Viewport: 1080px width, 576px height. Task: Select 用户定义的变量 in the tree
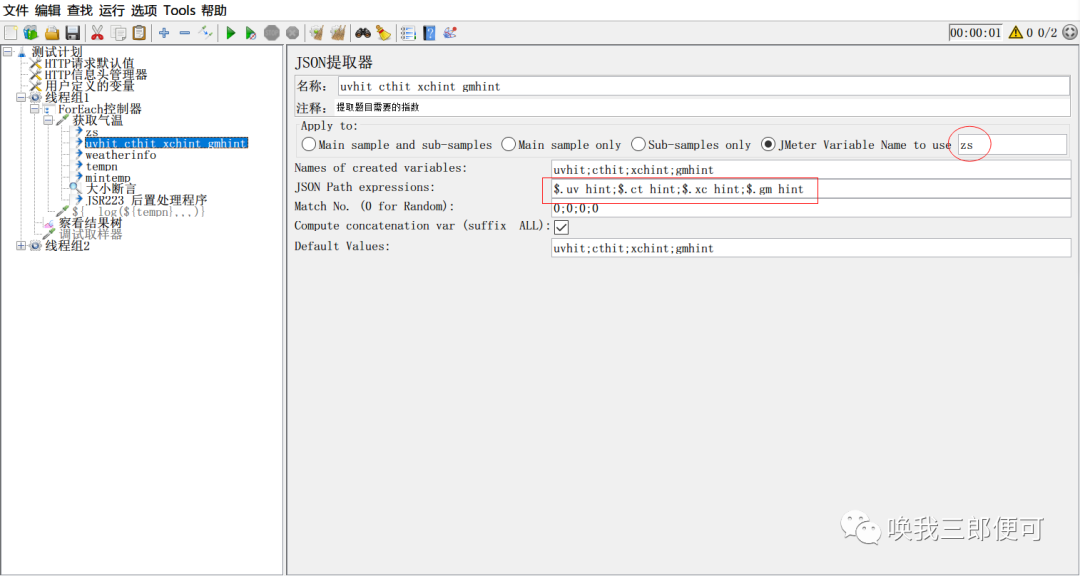pyautogui.click(x=90, y=86)
